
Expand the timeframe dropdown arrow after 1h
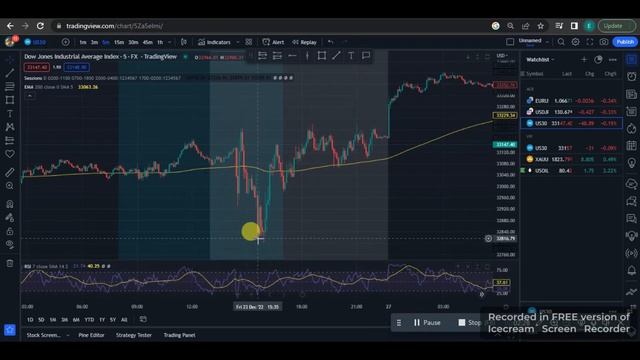[x=170, y=42]
